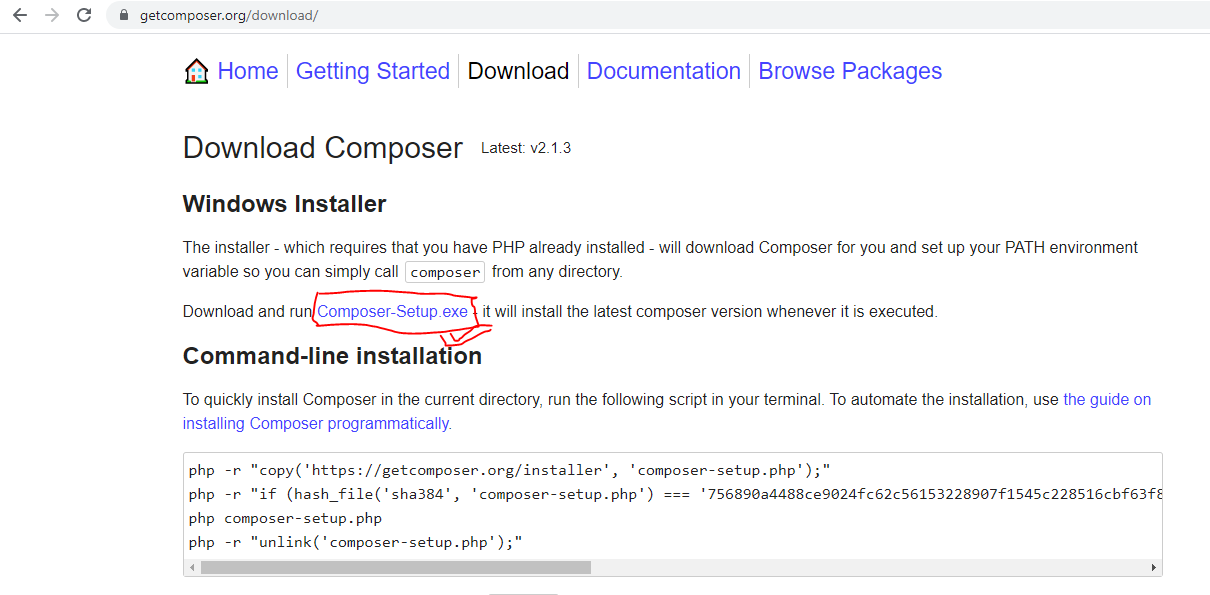
Task: Open Browse Packages link
Action: point(850,71)
